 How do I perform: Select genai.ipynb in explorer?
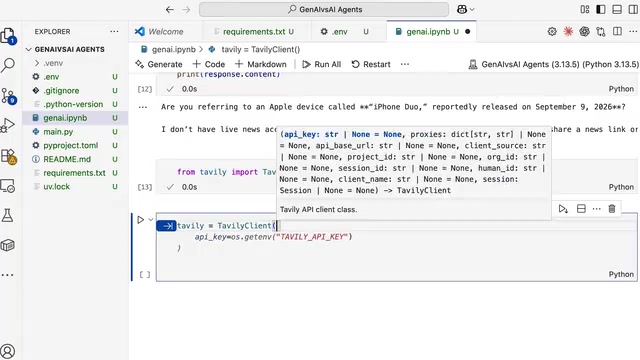[75, 118]
